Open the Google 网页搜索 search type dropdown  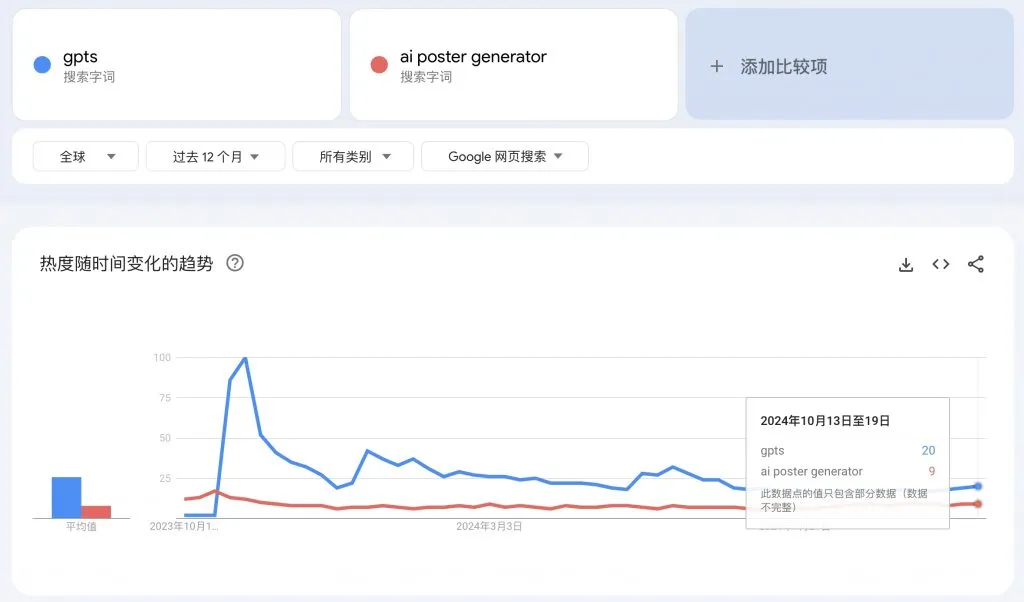(505, 156)
